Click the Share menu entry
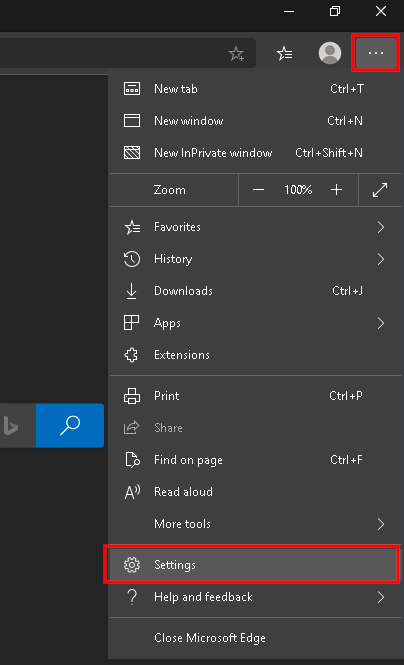This screenshot has width=404, height=665. click(x=256, y=428)
